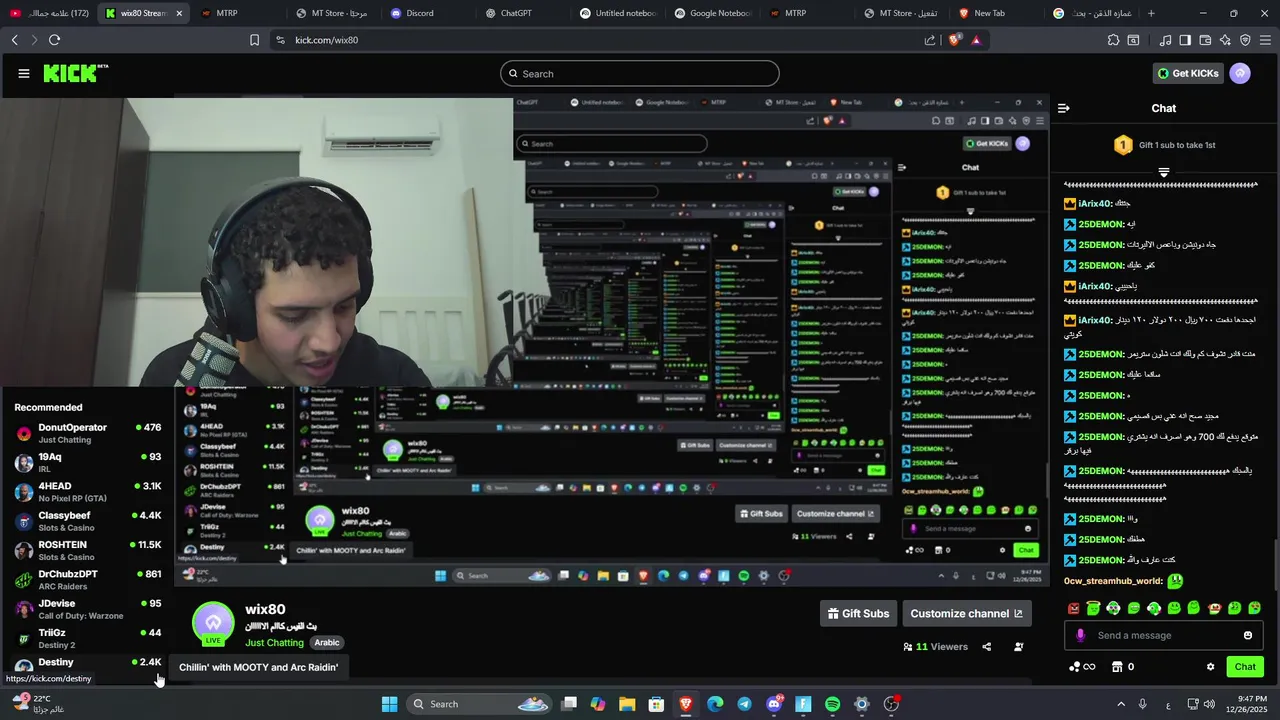This screenshot has height=720, width=1280.
Task: Click the address bar URL kick.com/wix80
Action: [x=326, y=40]
